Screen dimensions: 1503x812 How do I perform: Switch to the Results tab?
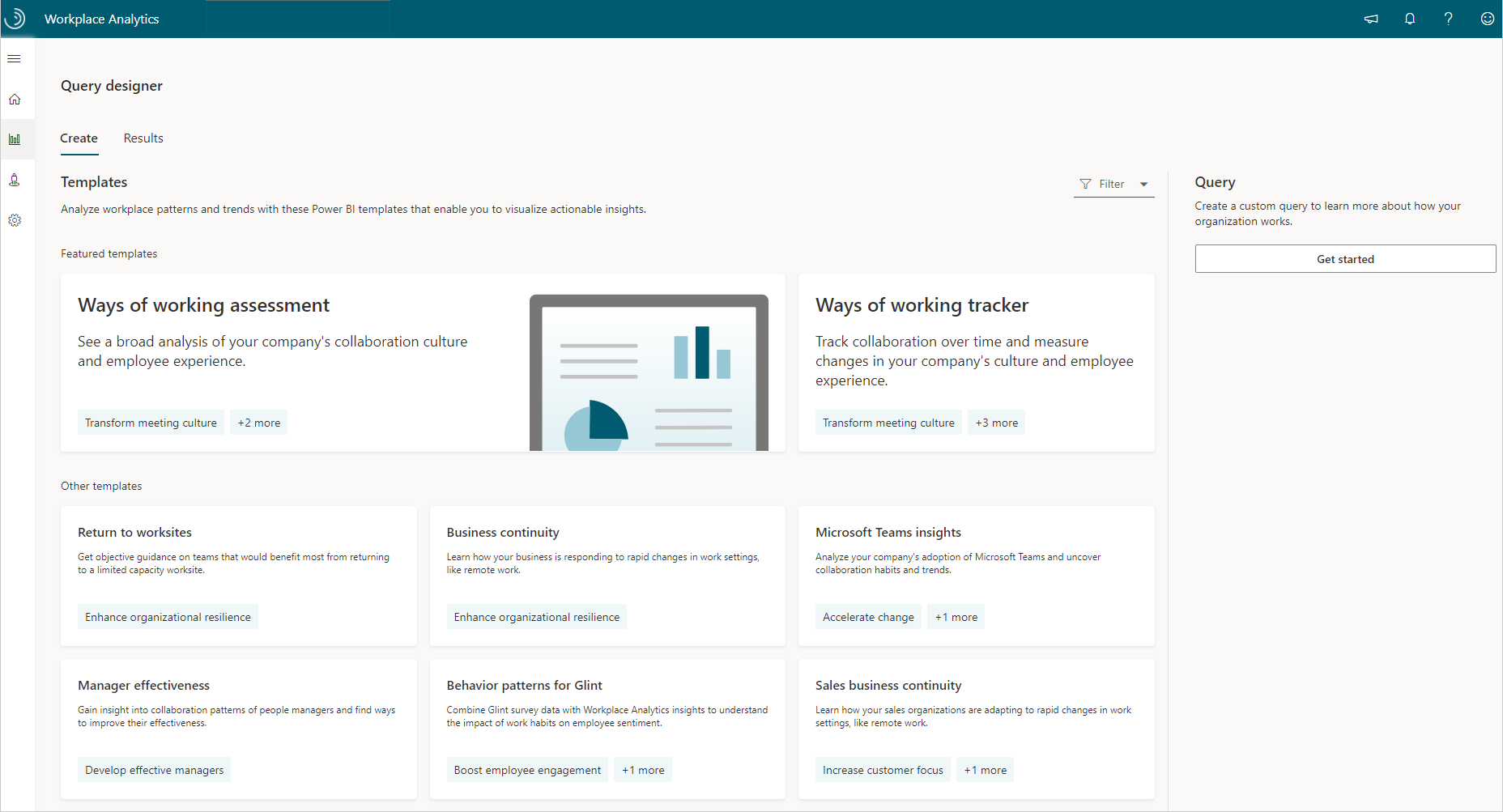click(143, 138)
